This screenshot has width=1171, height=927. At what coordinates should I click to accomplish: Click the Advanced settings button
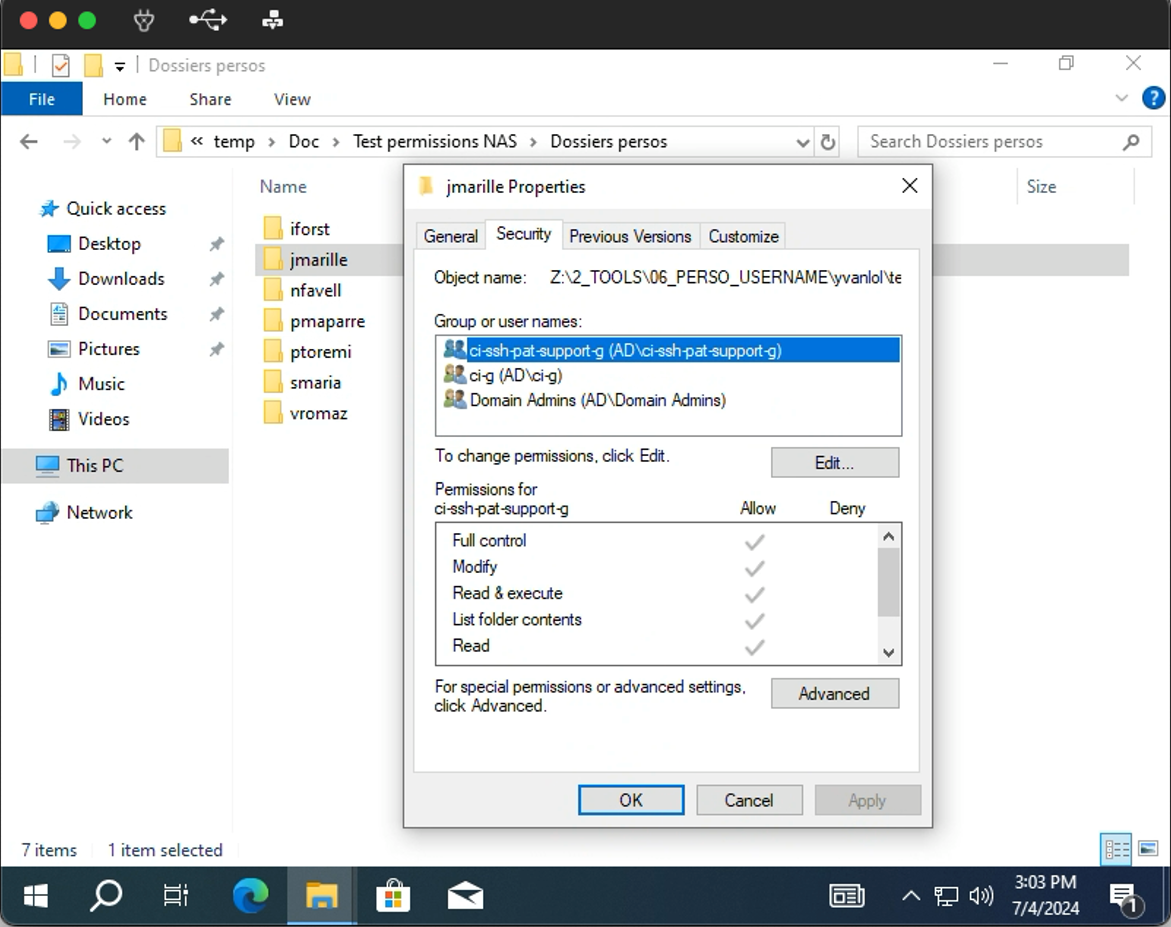[x=834, y=693]
